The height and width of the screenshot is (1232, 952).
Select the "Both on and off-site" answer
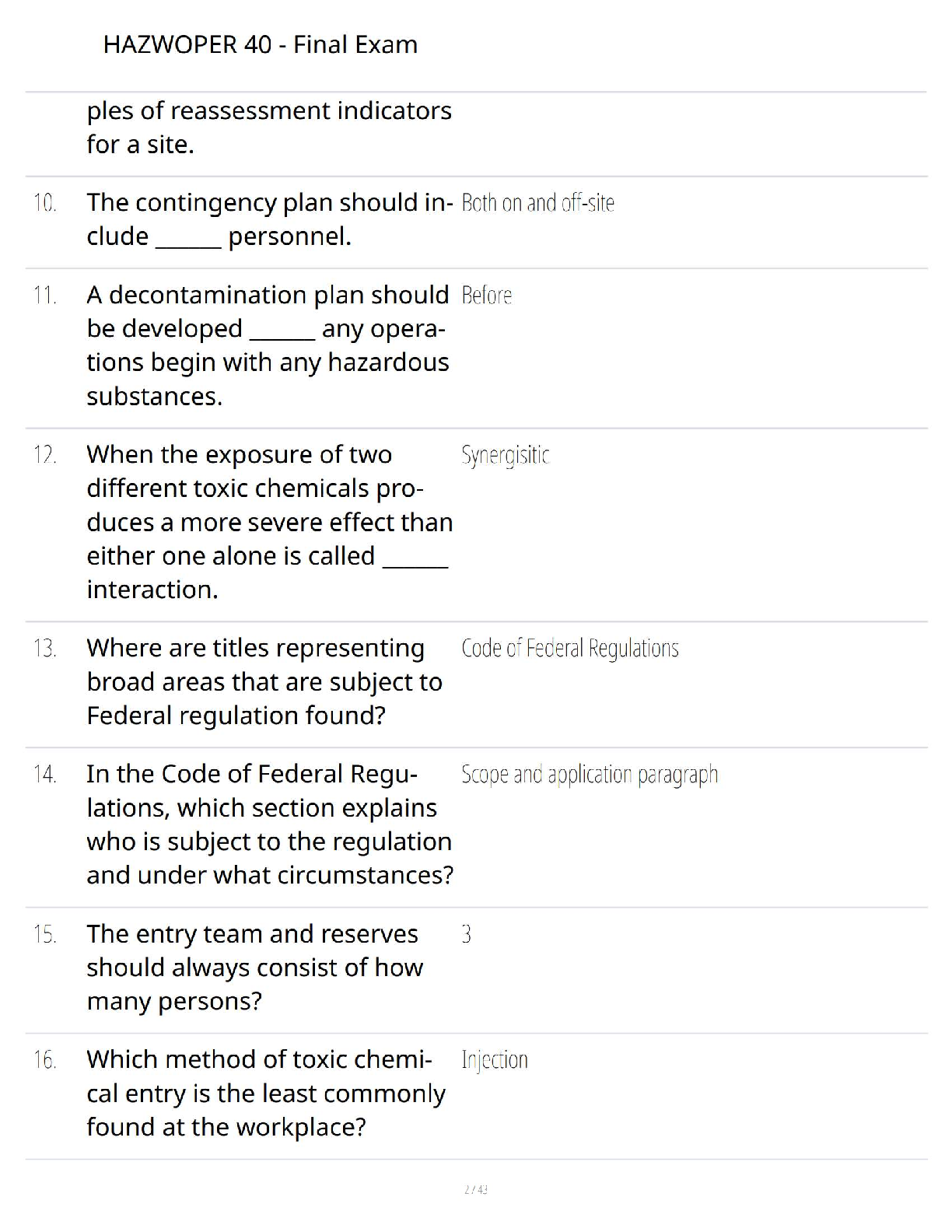coord(537,203)
